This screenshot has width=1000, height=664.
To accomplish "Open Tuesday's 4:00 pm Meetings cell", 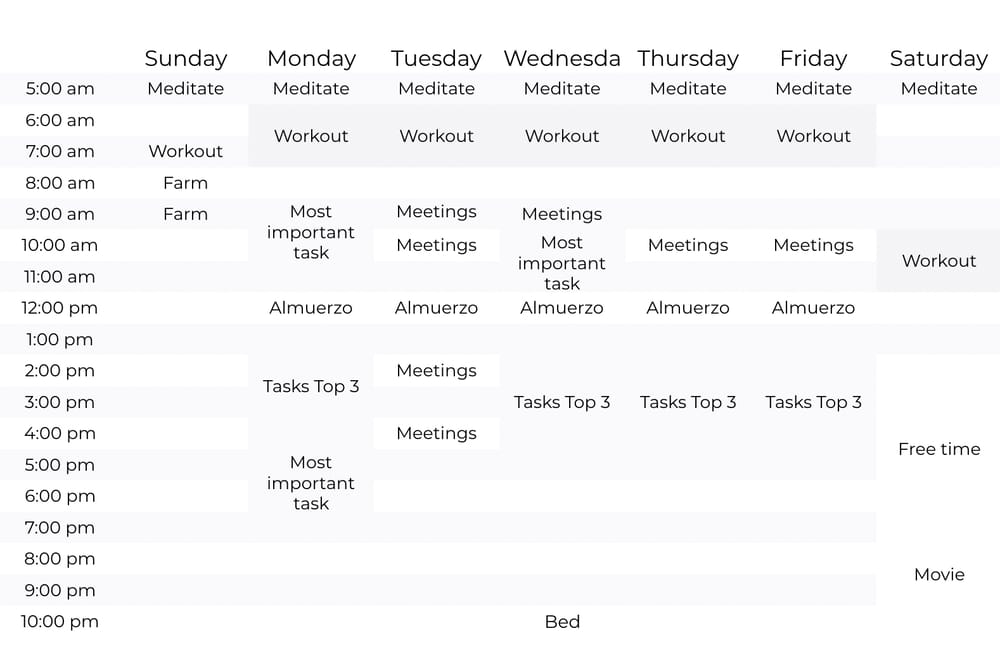I will point(436,434).
